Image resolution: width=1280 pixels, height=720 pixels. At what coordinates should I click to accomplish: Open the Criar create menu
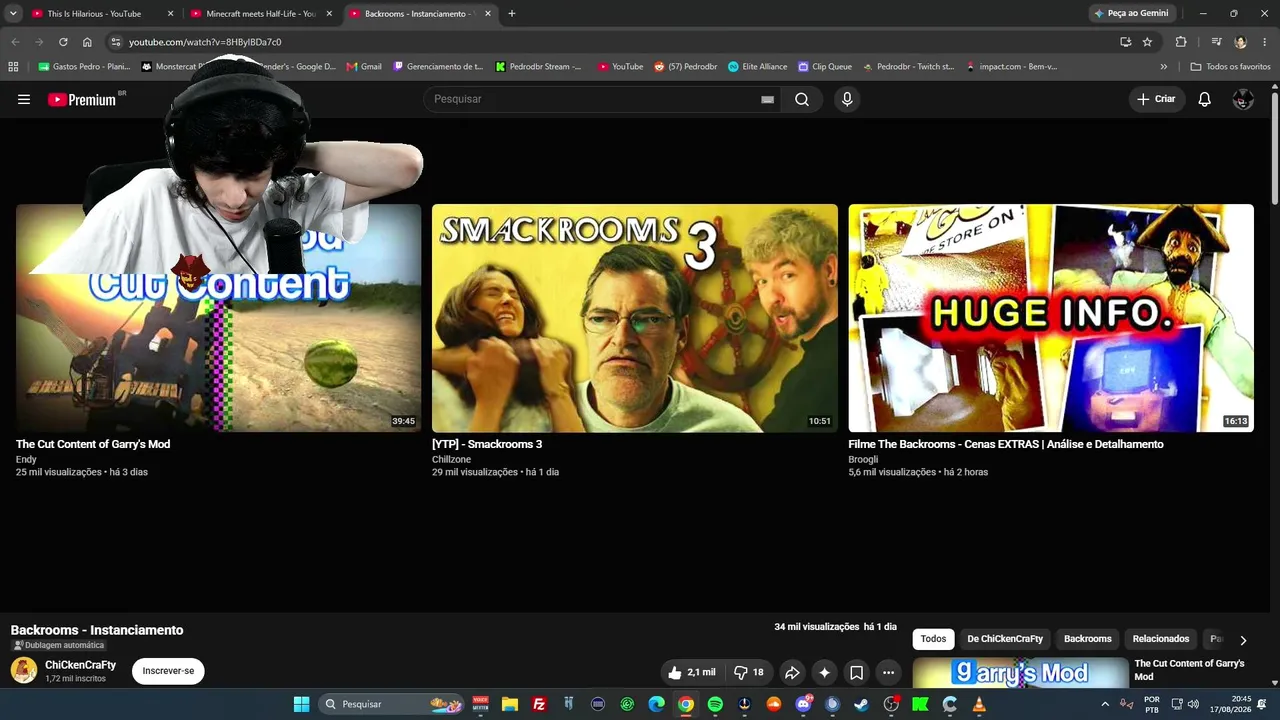pyautogui.click(x=1157, y=99)
